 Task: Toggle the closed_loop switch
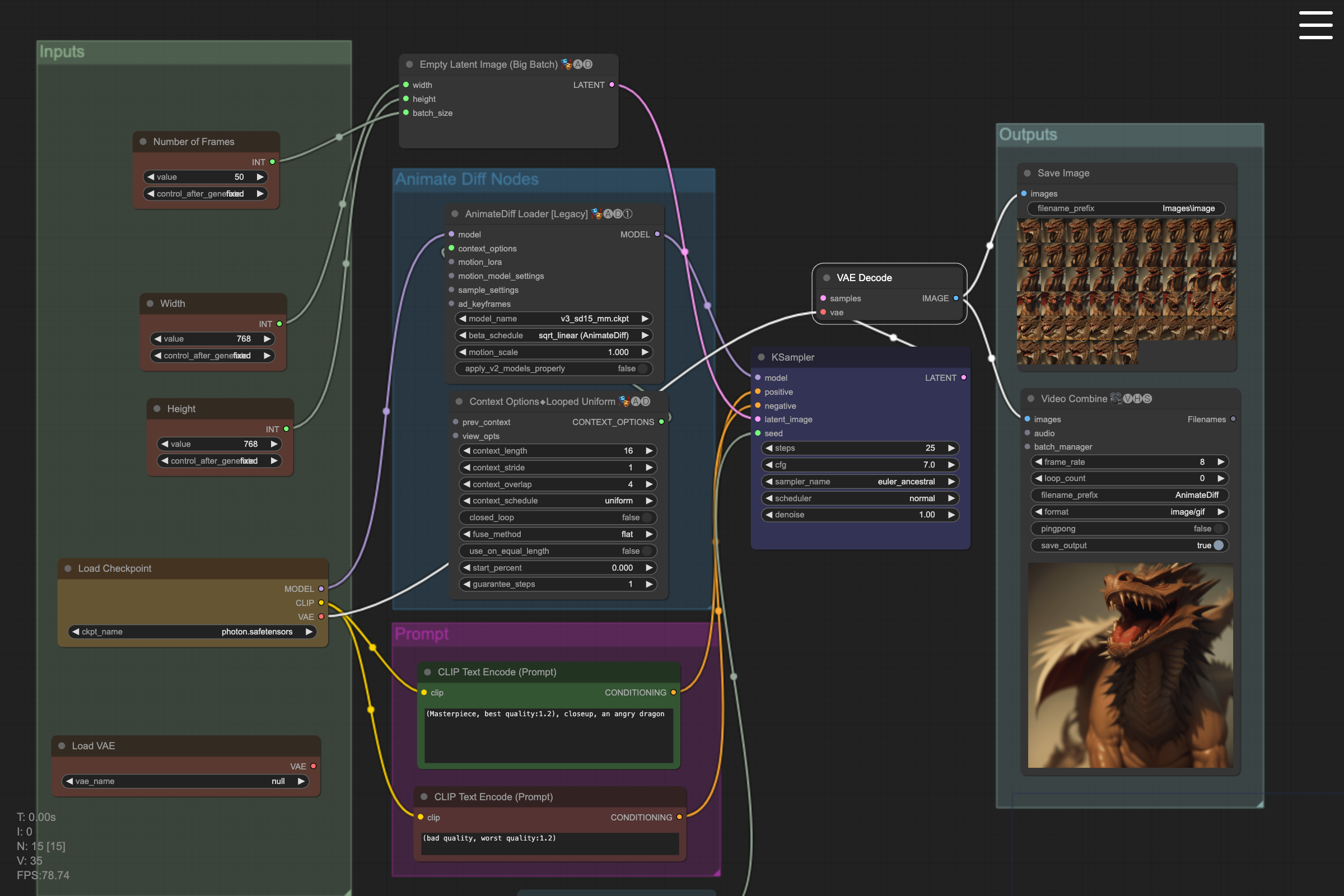coord(646,517)
